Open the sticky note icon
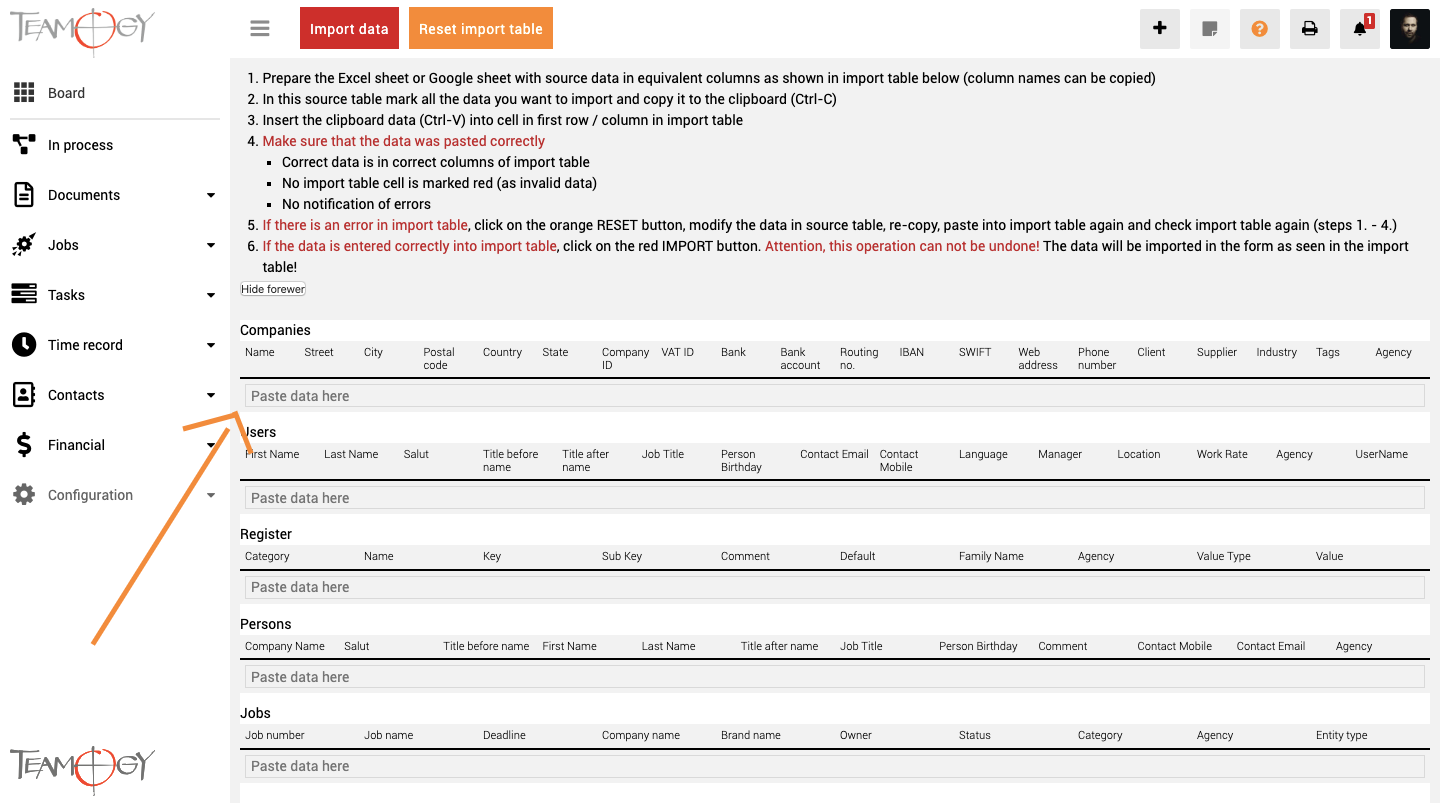The image size is (1440, 803). [1210, 29]
